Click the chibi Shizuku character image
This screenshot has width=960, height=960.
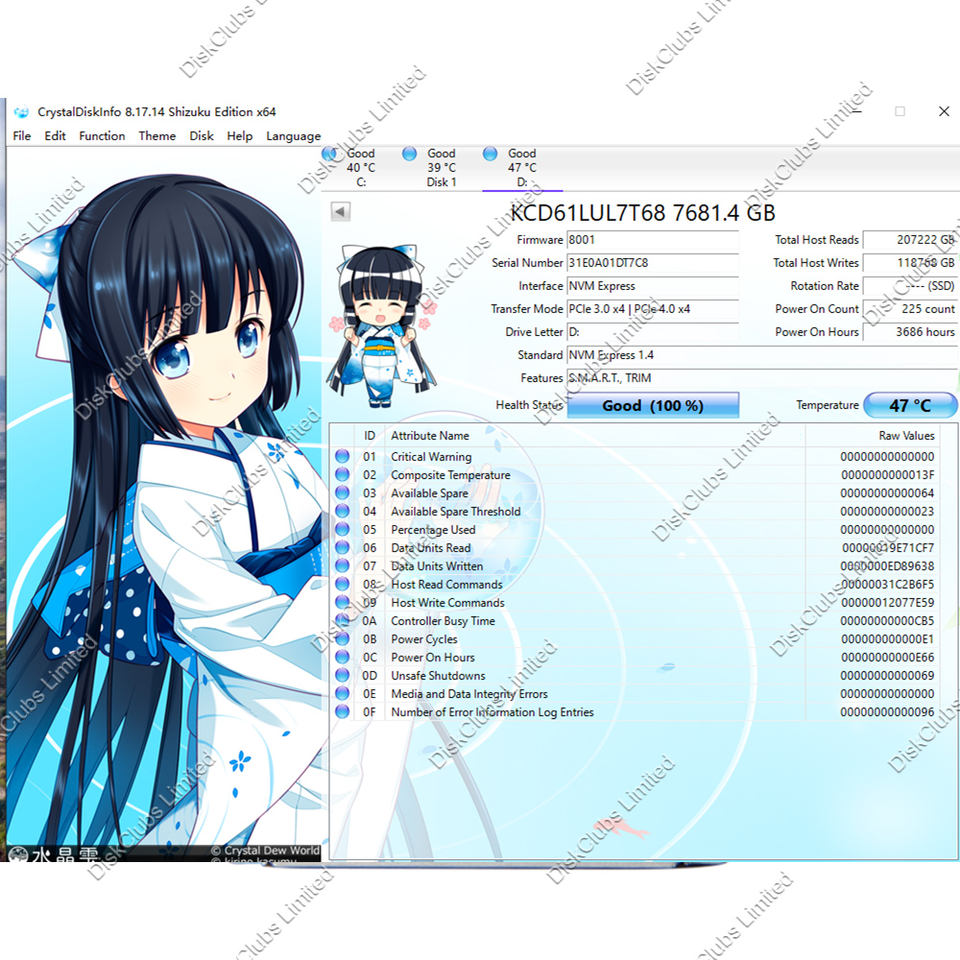381,326
